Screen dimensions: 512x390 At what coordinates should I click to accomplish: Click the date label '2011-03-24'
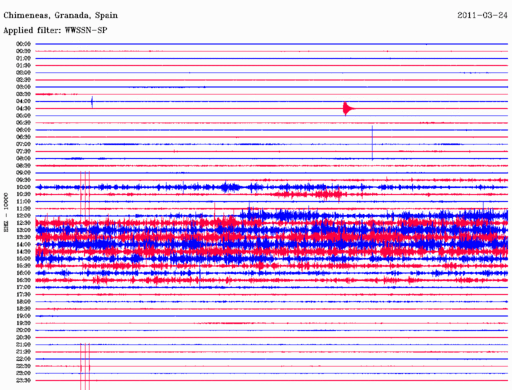coord(482,15)
